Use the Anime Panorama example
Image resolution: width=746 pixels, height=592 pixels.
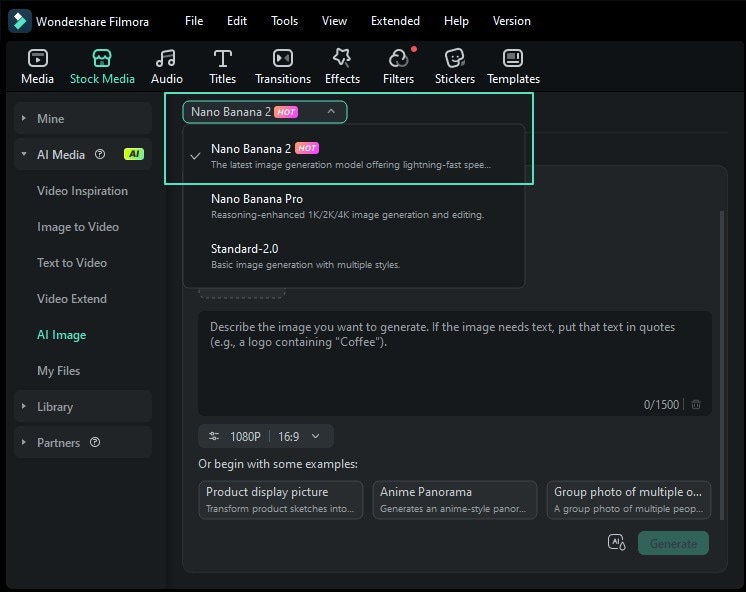coord(454,500)
